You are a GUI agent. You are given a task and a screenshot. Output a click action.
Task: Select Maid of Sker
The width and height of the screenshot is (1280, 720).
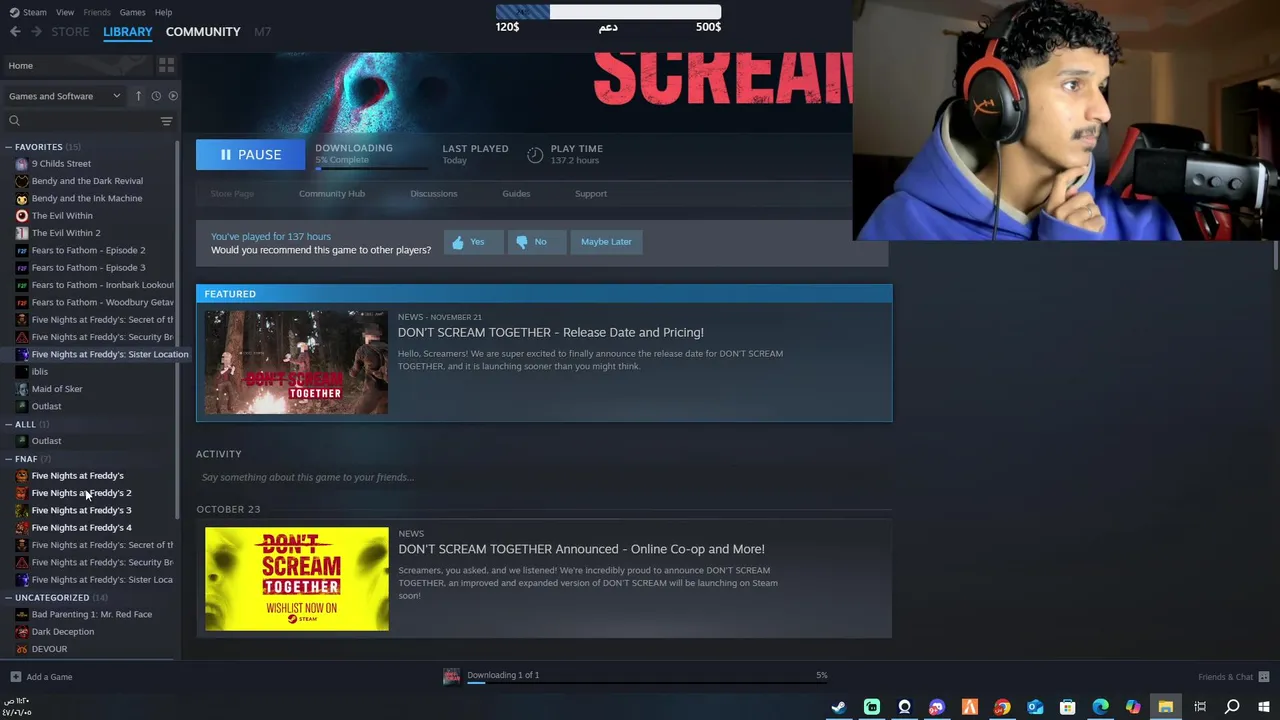57,389
